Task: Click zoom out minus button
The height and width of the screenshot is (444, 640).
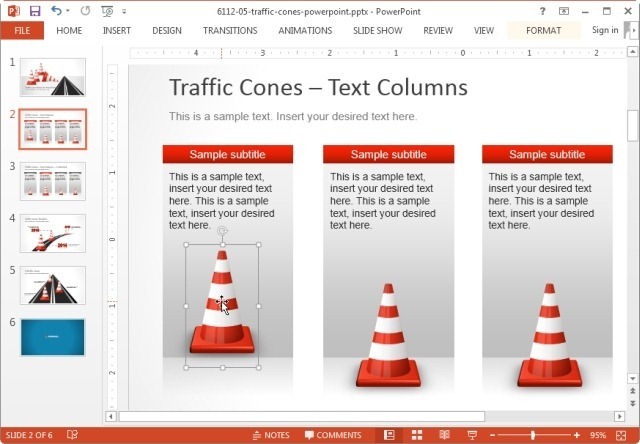Action: coord(493,435)
